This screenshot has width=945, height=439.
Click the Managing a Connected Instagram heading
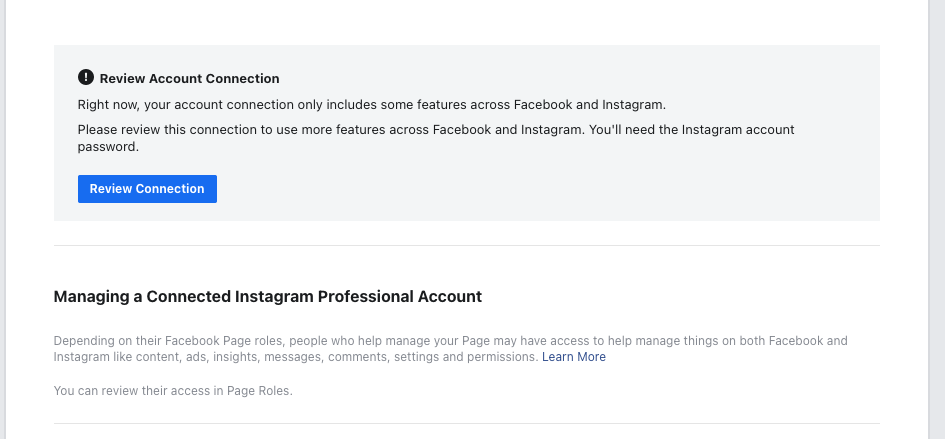tap(268, 297)
